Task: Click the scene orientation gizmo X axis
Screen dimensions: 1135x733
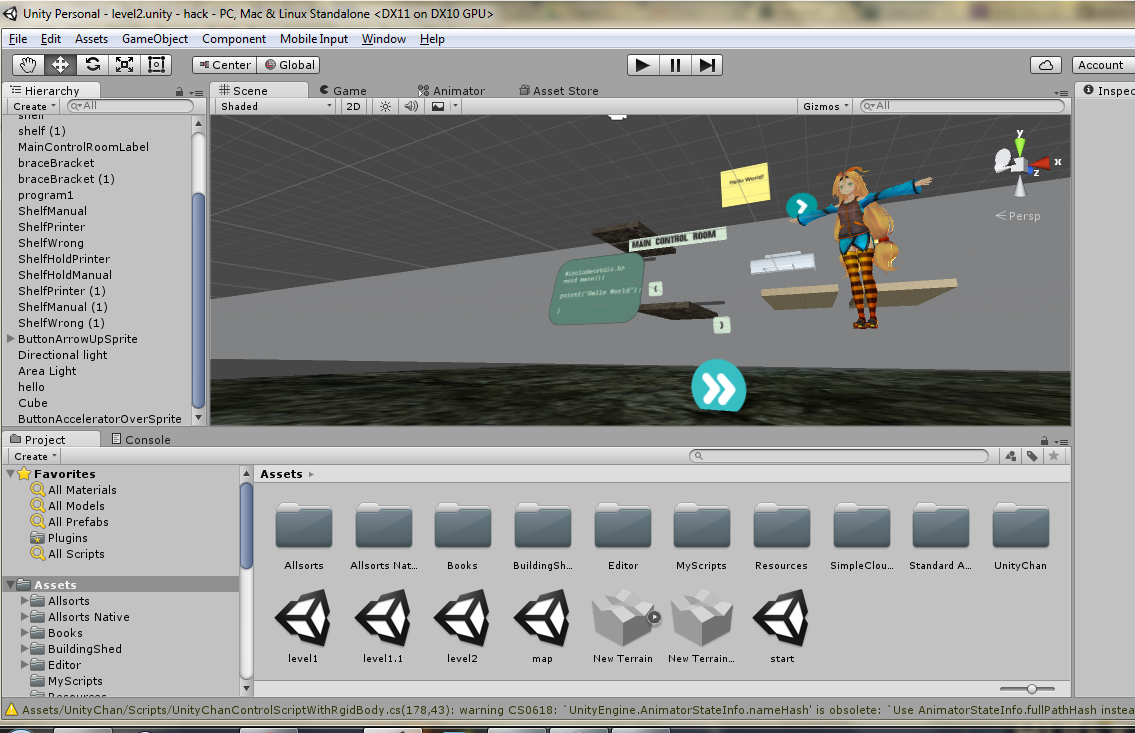Action: 1041,163
